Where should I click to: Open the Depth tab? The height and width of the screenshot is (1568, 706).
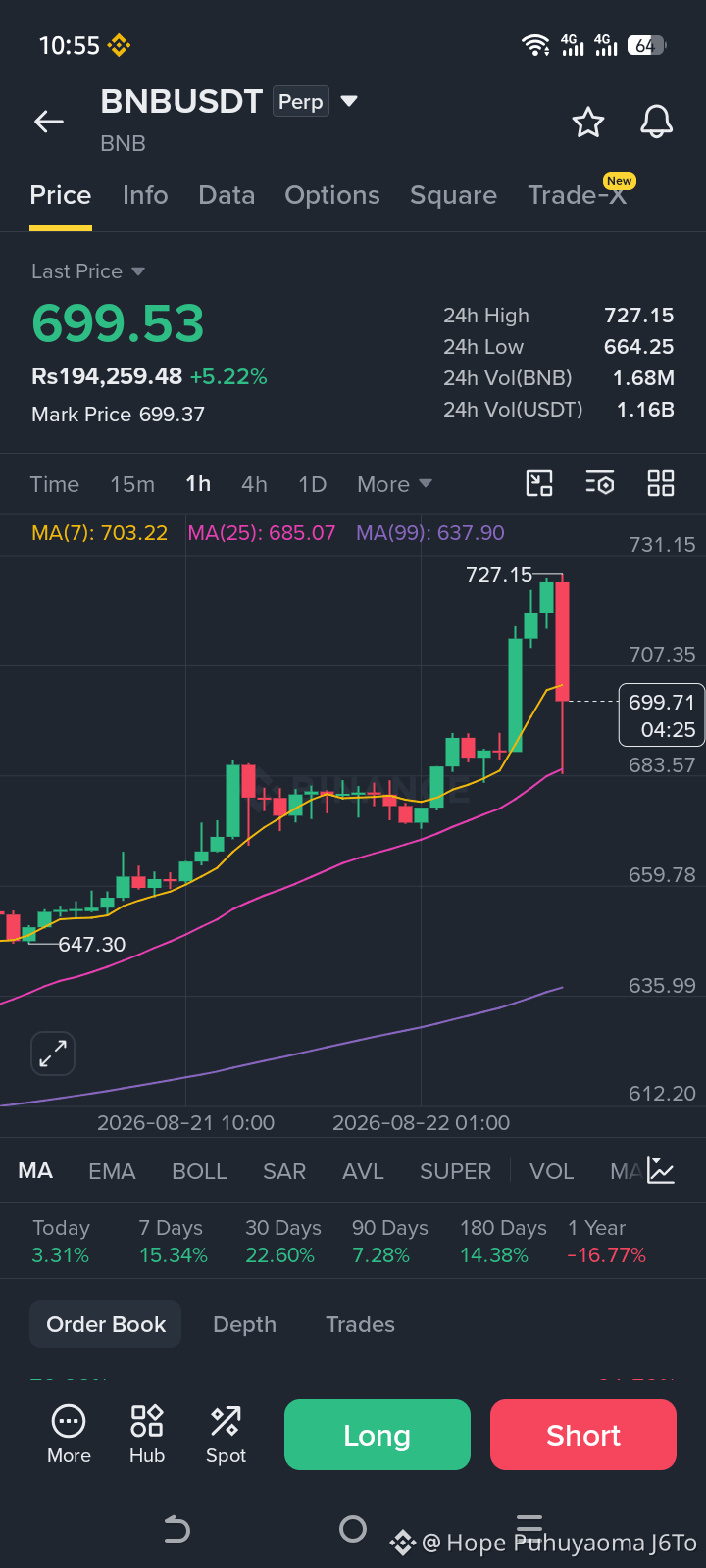coord(244,1324)
